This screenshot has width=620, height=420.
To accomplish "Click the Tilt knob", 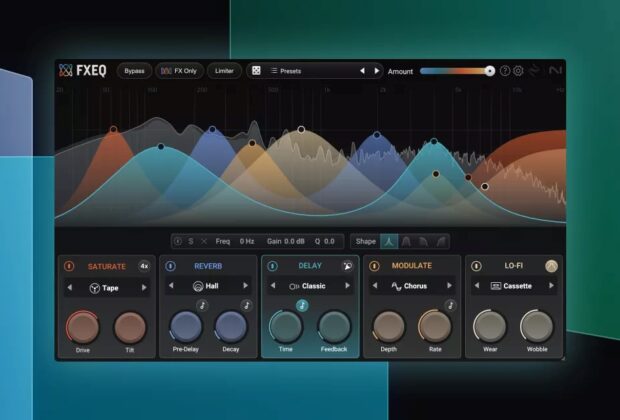I will click(130, 327).
